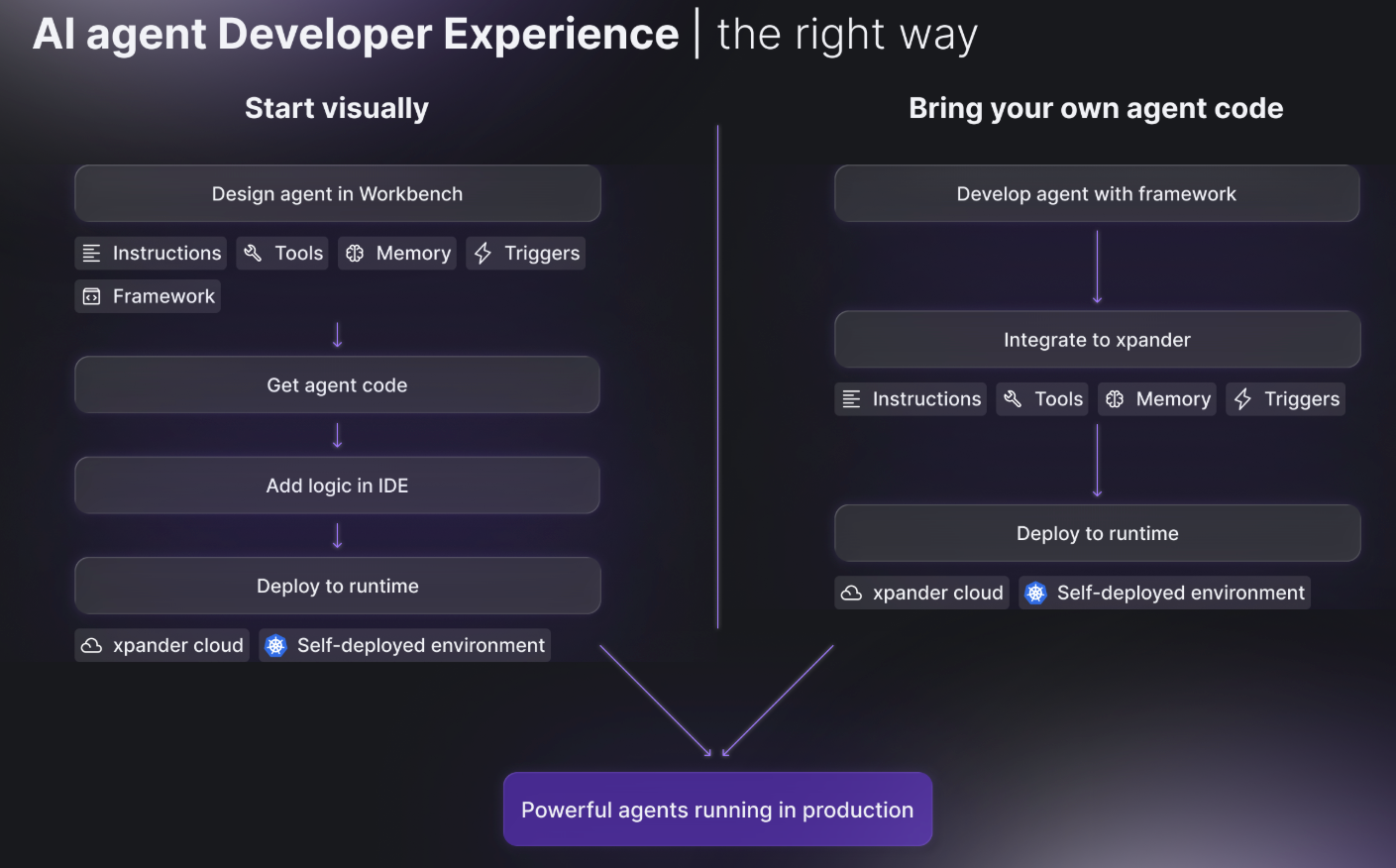This screenshot has width=1396, height=868.
Task: Click xpander cloud text under Start visually
Action: (x=178, y=646)
